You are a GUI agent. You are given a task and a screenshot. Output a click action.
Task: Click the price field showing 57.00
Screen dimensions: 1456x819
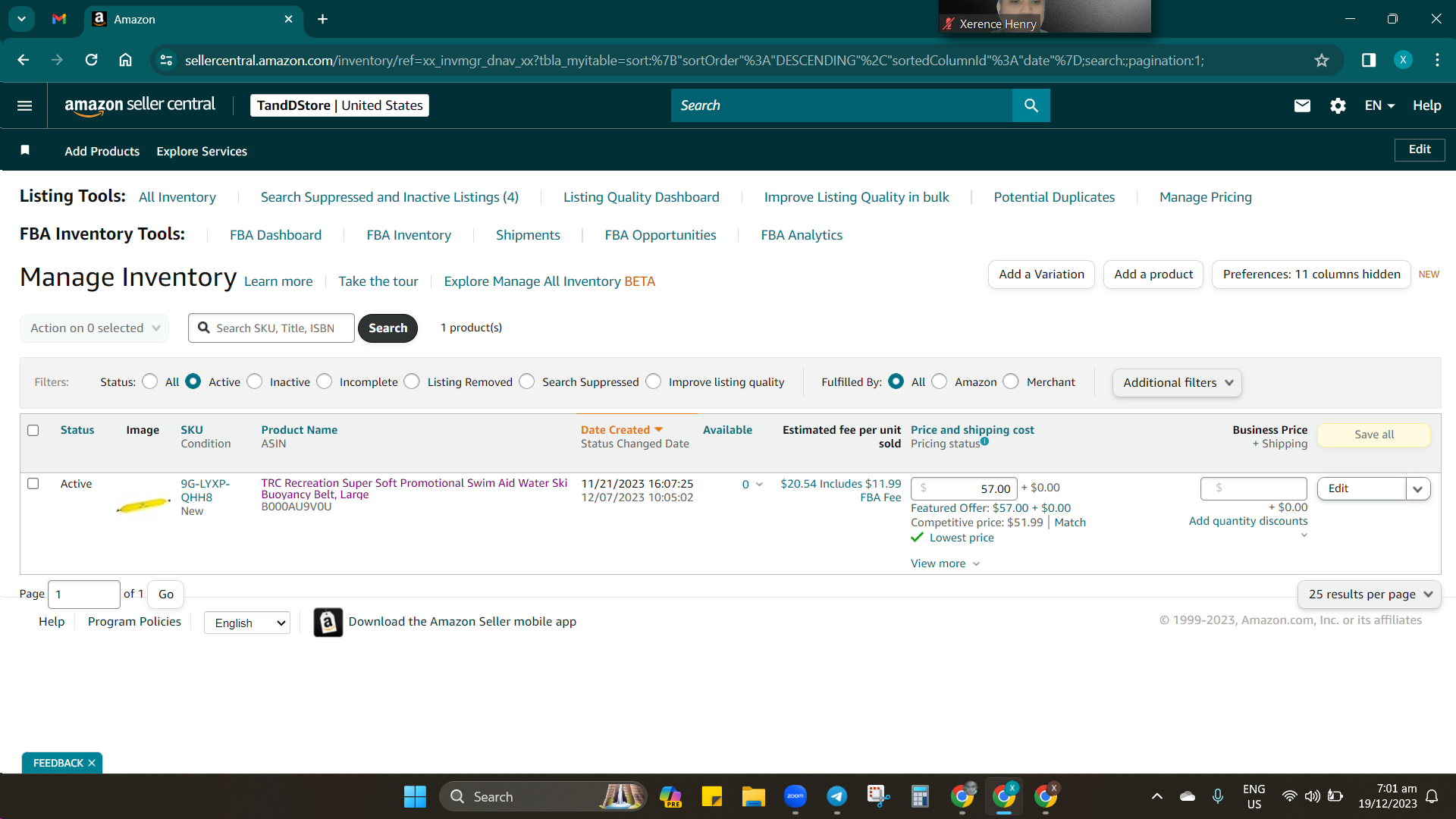point(965,489)
